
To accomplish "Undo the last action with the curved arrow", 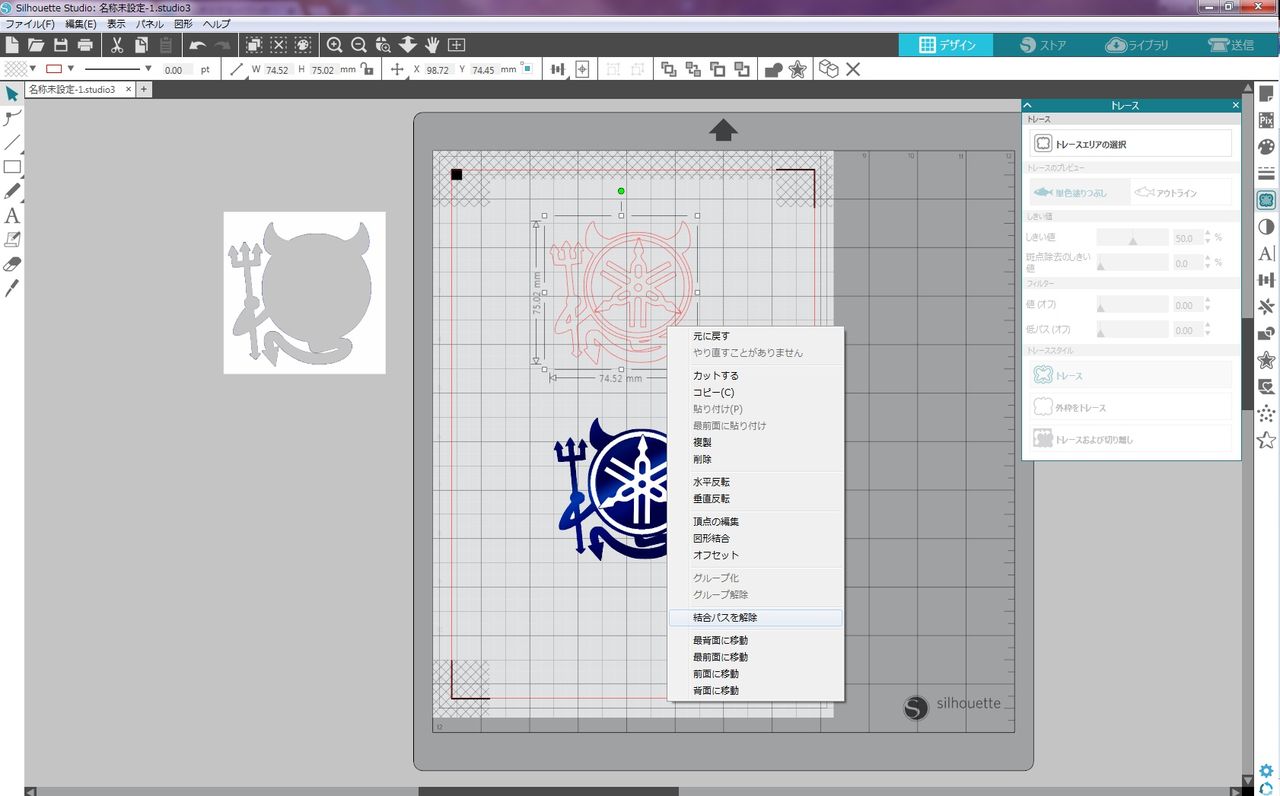I will coord(197,45).
